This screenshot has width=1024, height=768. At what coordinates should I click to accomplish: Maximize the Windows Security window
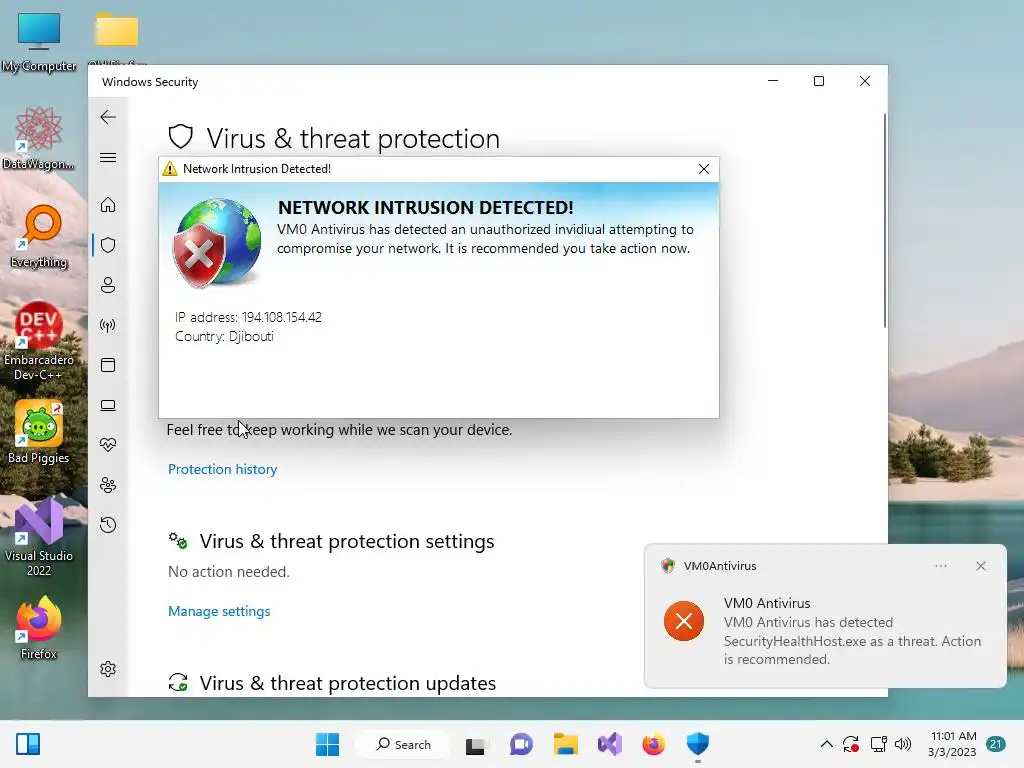click(x=819, y=81)
